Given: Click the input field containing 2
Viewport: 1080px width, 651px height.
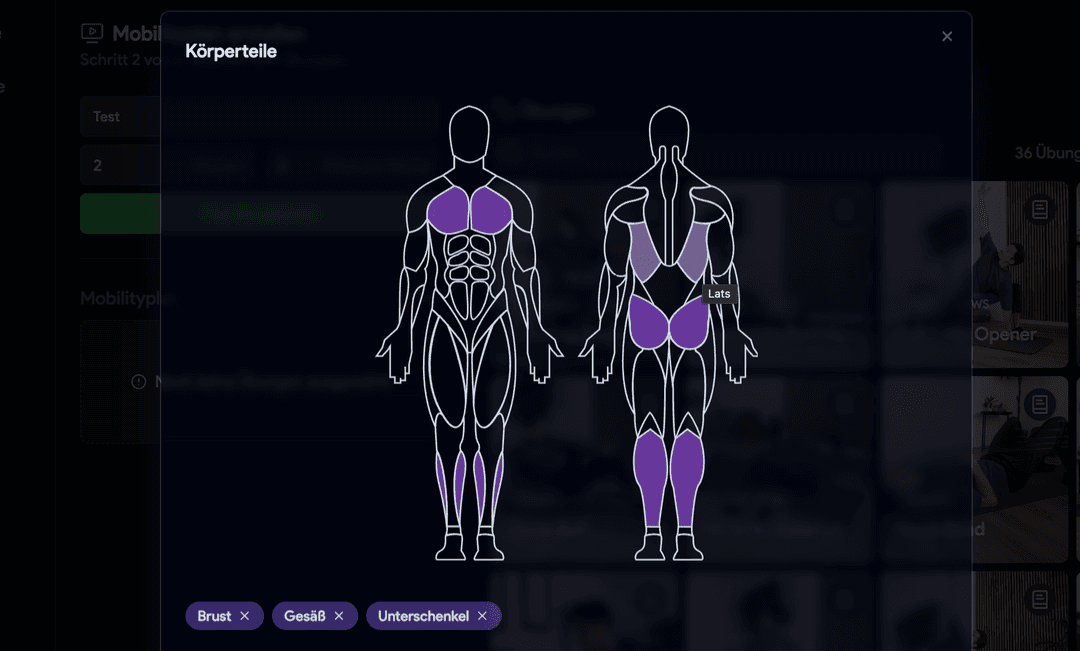Looking at the screenshot, I should (120, 165).
